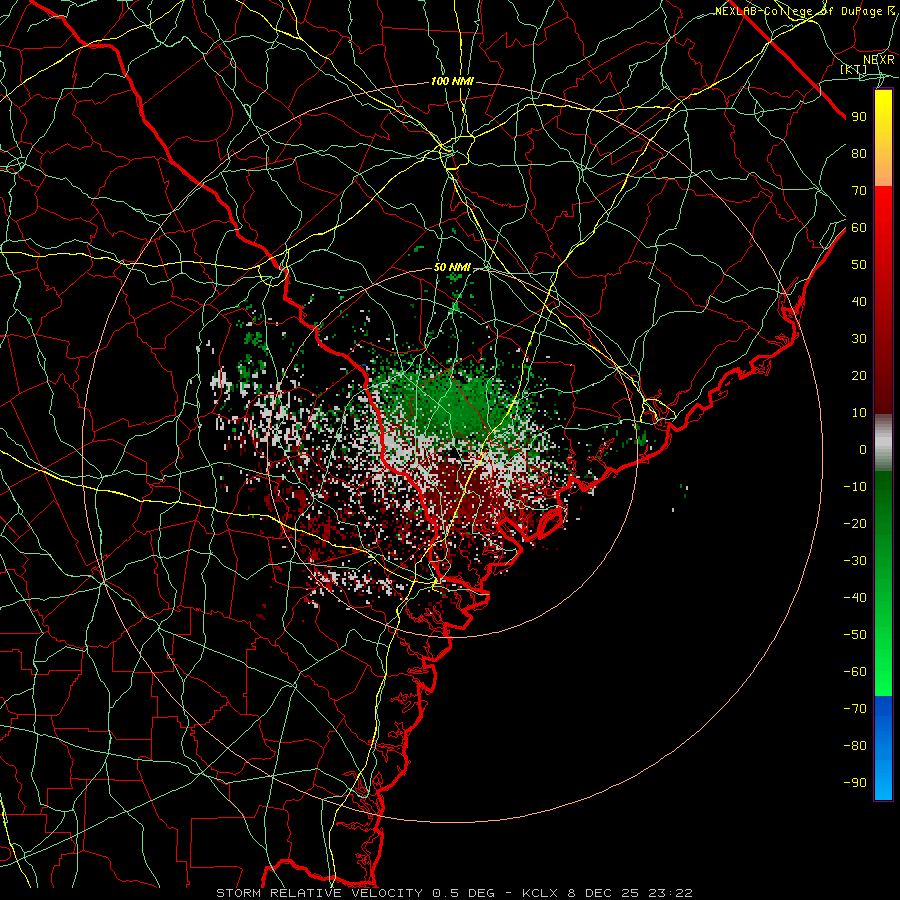Screen dimensions: 900x900
Task: Click the 50 value on the velocity scale
Action: 859,265
